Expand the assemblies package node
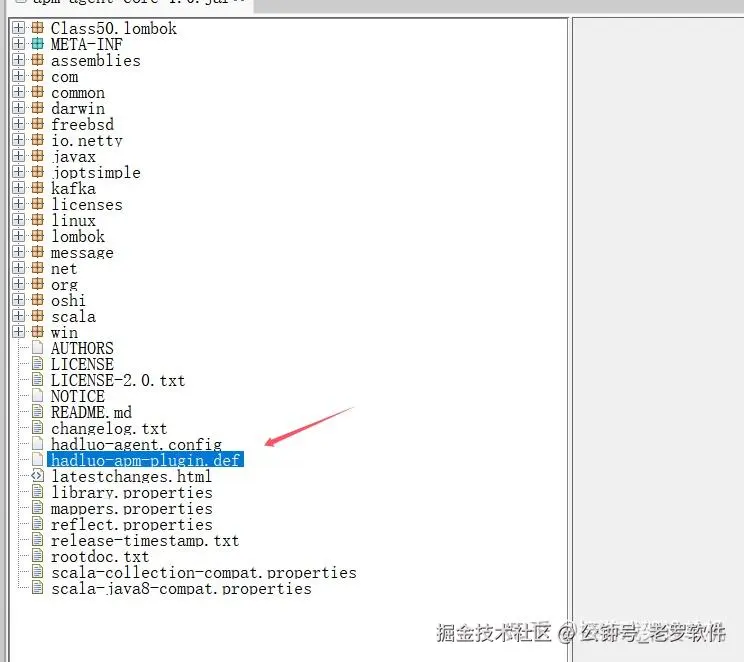Screen dimensions: 744x662 [18, 60]
